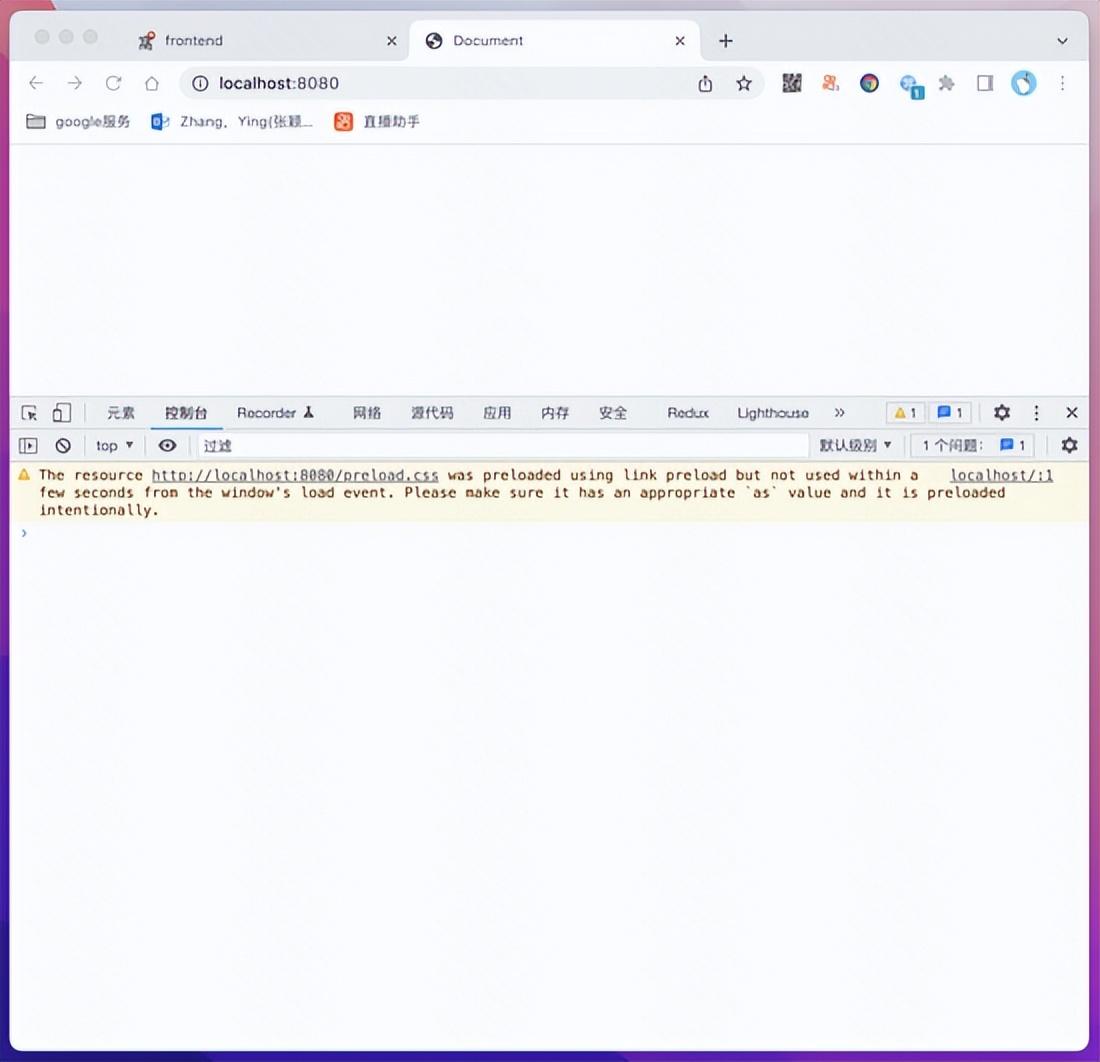The image size is (1100, 1062).
Task: Open the user profile avatar
Action: point(1024,83)
